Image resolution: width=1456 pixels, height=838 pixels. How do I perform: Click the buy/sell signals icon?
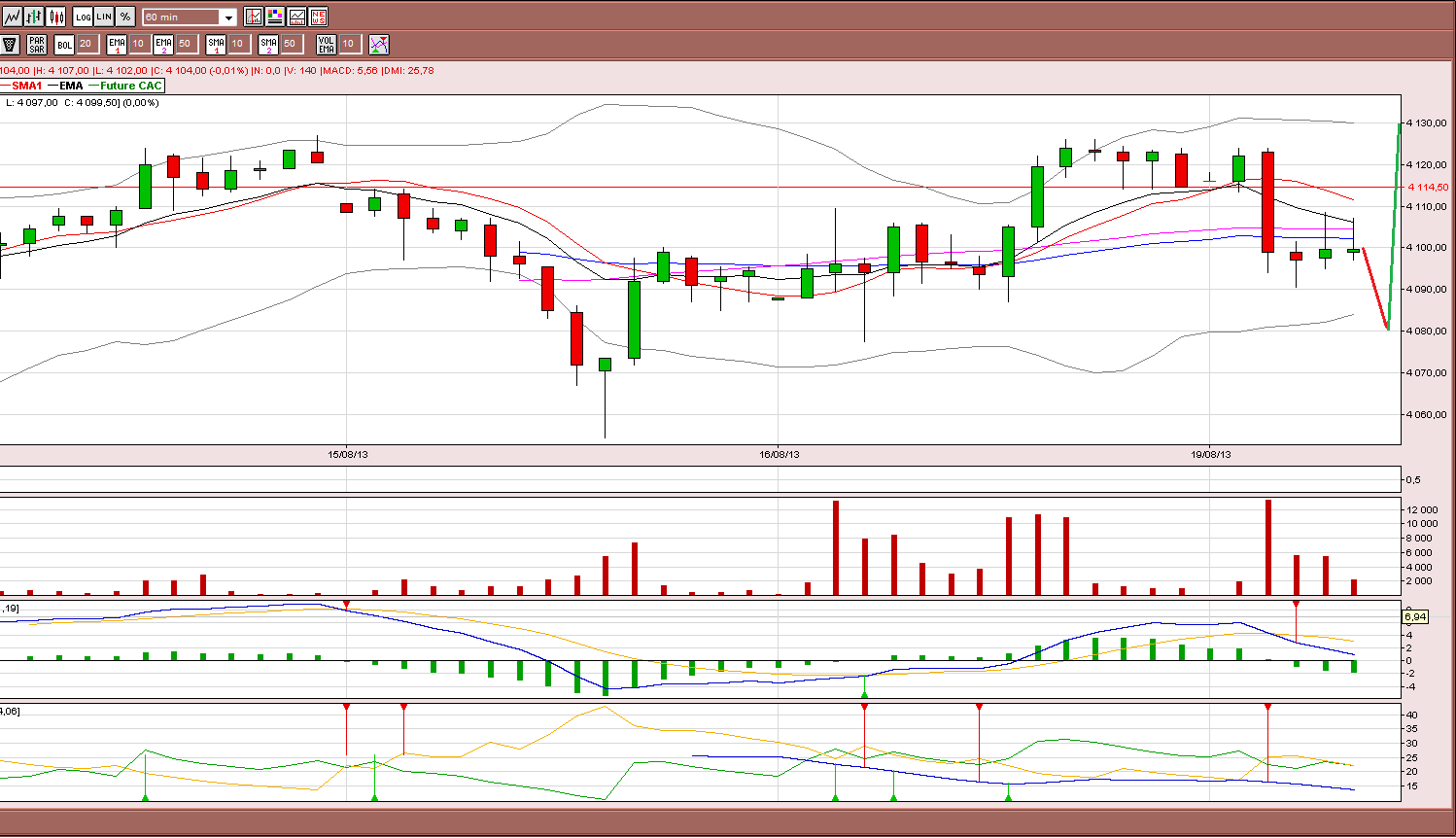coord(379,44)
